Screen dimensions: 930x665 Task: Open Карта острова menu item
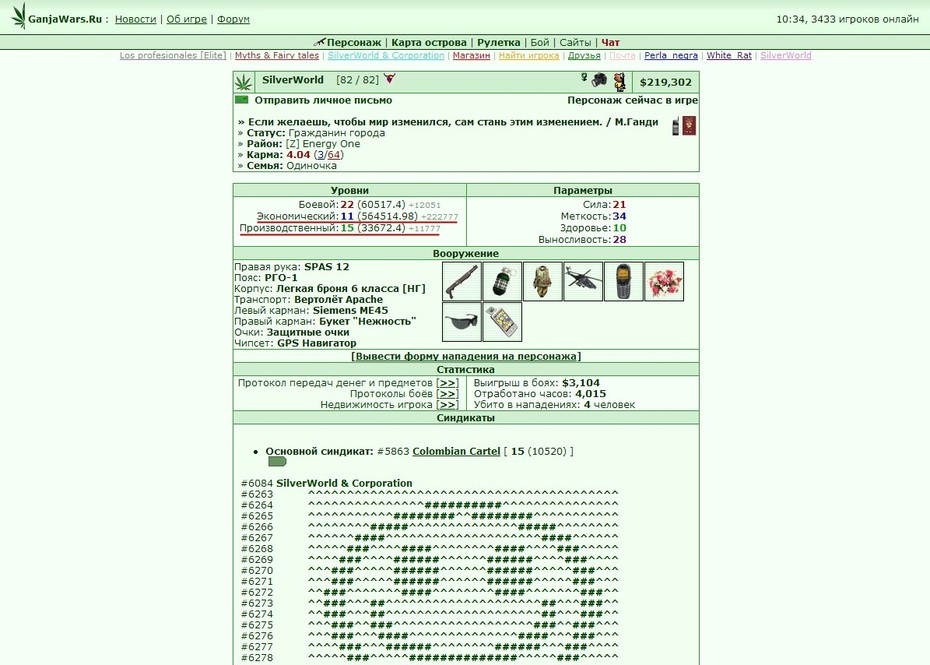coord(429,42)
